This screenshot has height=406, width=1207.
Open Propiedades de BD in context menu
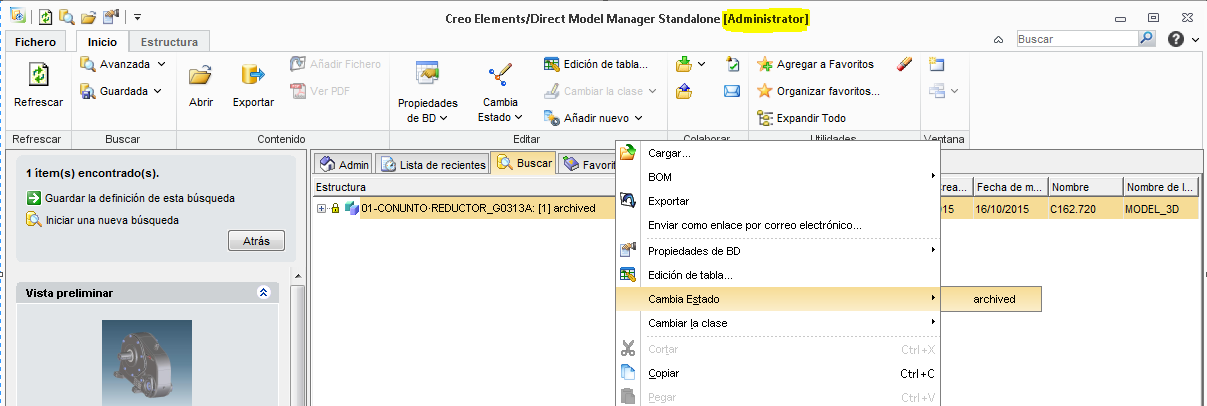(x=777, y=250)
